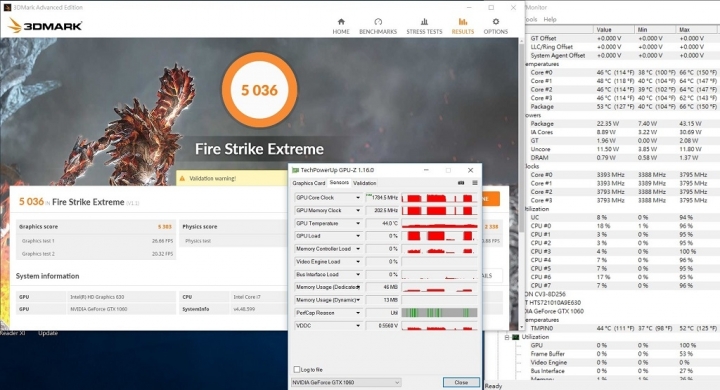Click the Intel(R) HD Graphics 630 entry
The height and width of the screenshot is (390, 720).
click(97, 297)
